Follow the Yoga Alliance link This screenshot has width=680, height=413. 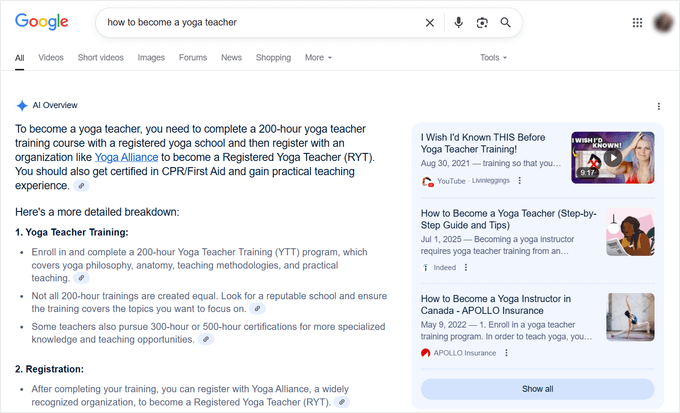126,157
